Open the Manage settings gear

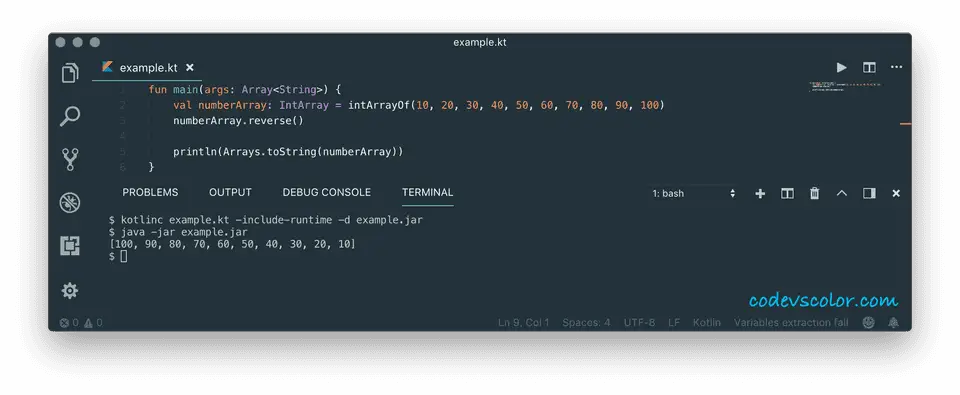click(x=70, y=290)
